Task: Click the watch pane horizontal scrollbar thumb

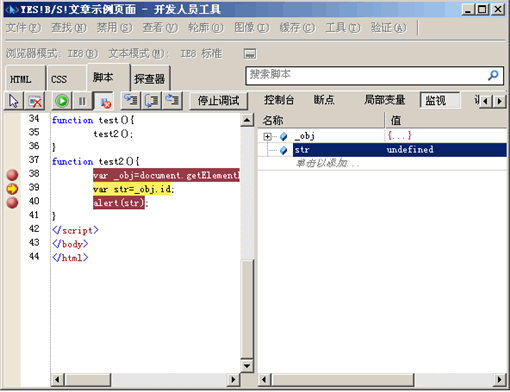Action: pyautogui.click(x=343, y=379)
